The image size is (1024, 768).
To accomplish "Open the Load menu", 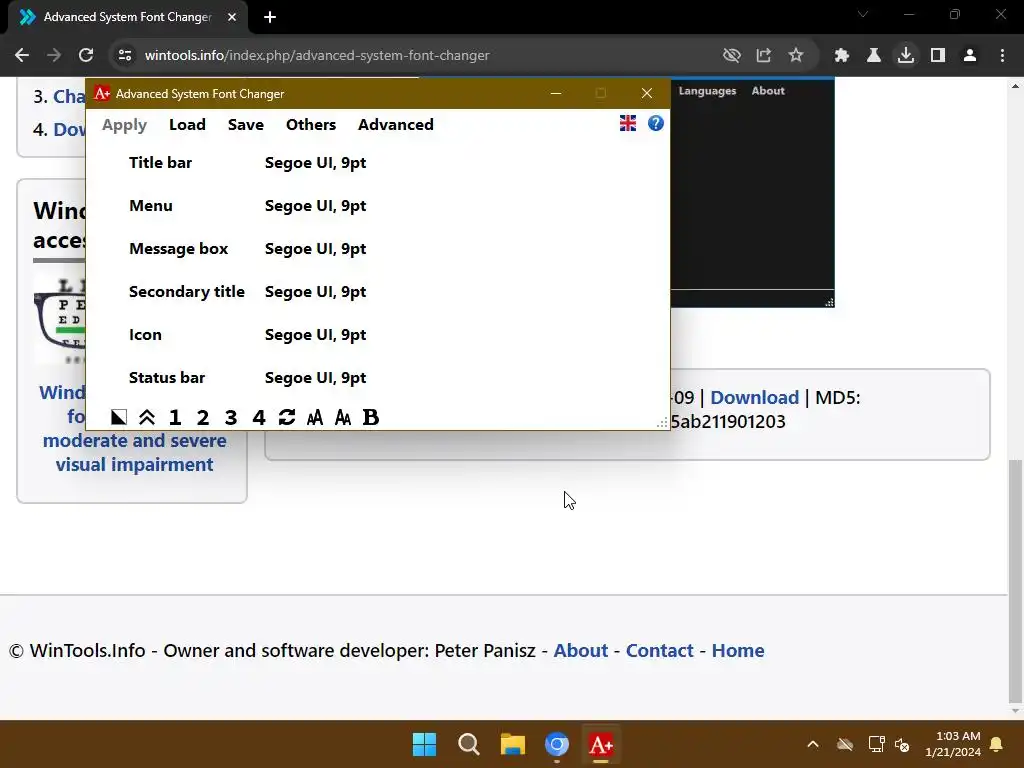I will click(187, 125).
